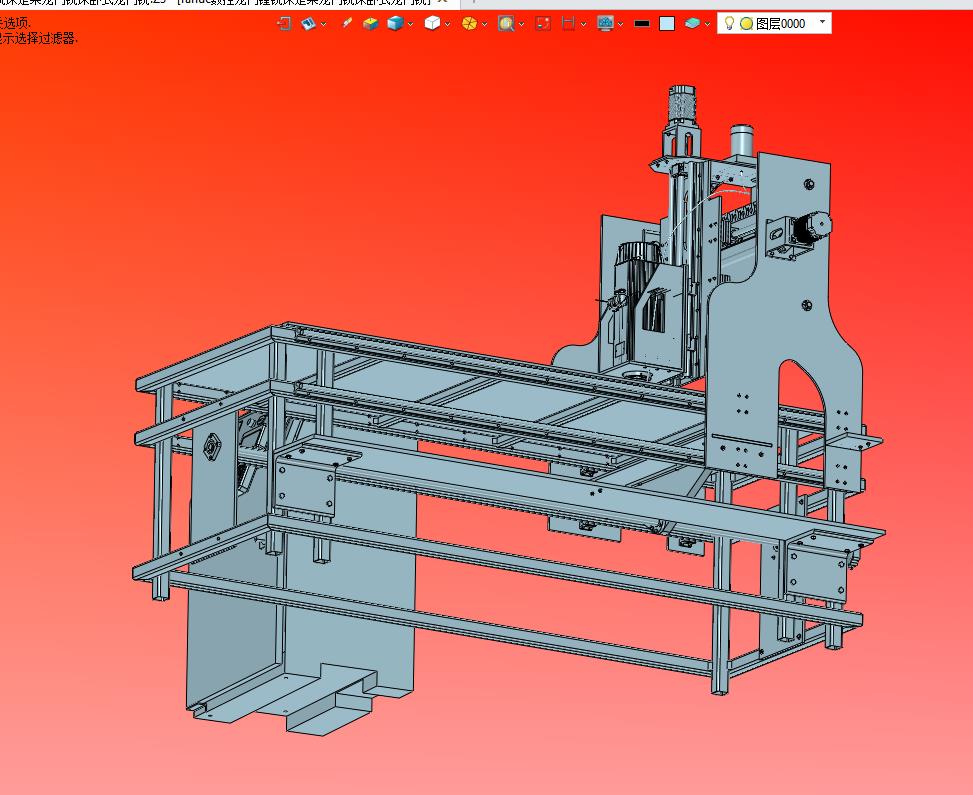Click the monitor display settings icon

point(605,24)
